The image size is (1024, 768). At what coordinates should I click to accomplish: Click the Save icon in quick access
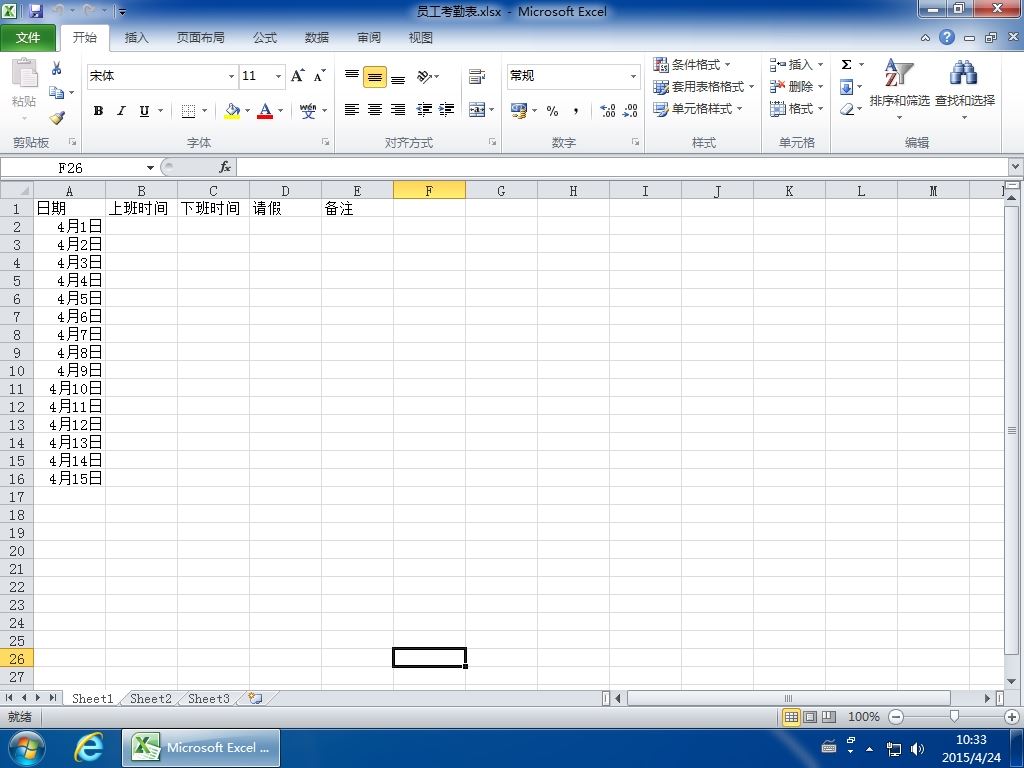(x=37, y=11)
